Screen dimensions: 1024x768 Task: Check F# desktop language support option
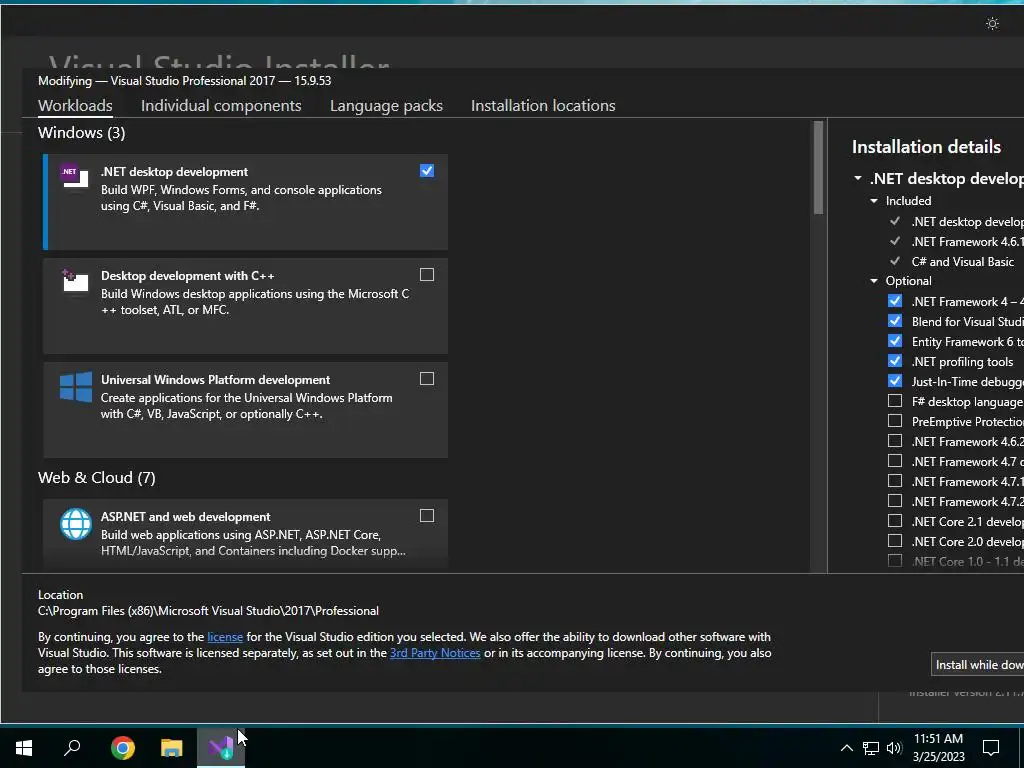[895, 401]
